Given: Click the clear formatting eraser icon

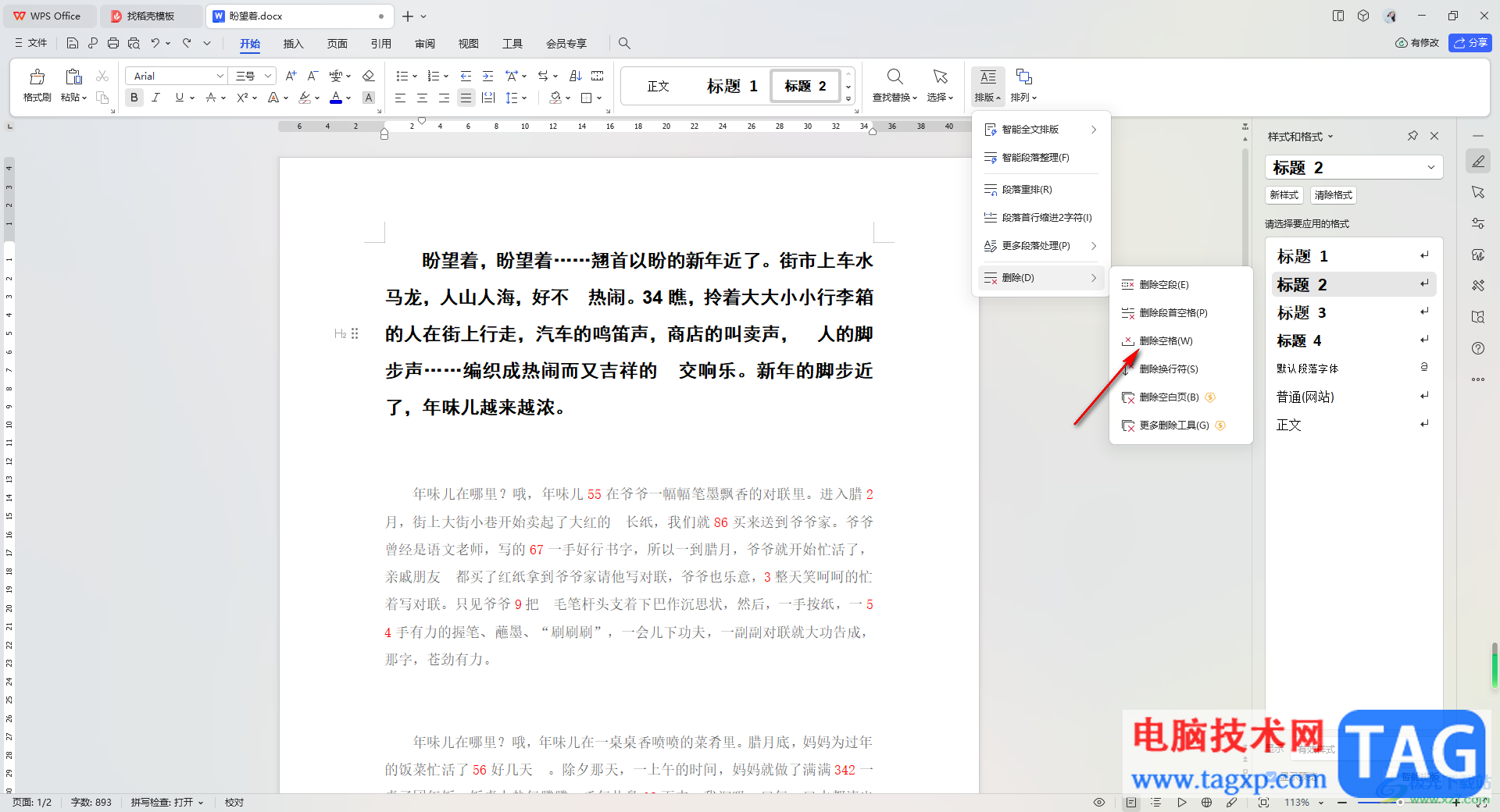Looking at the screenshot, I should (x=369, y=76).
